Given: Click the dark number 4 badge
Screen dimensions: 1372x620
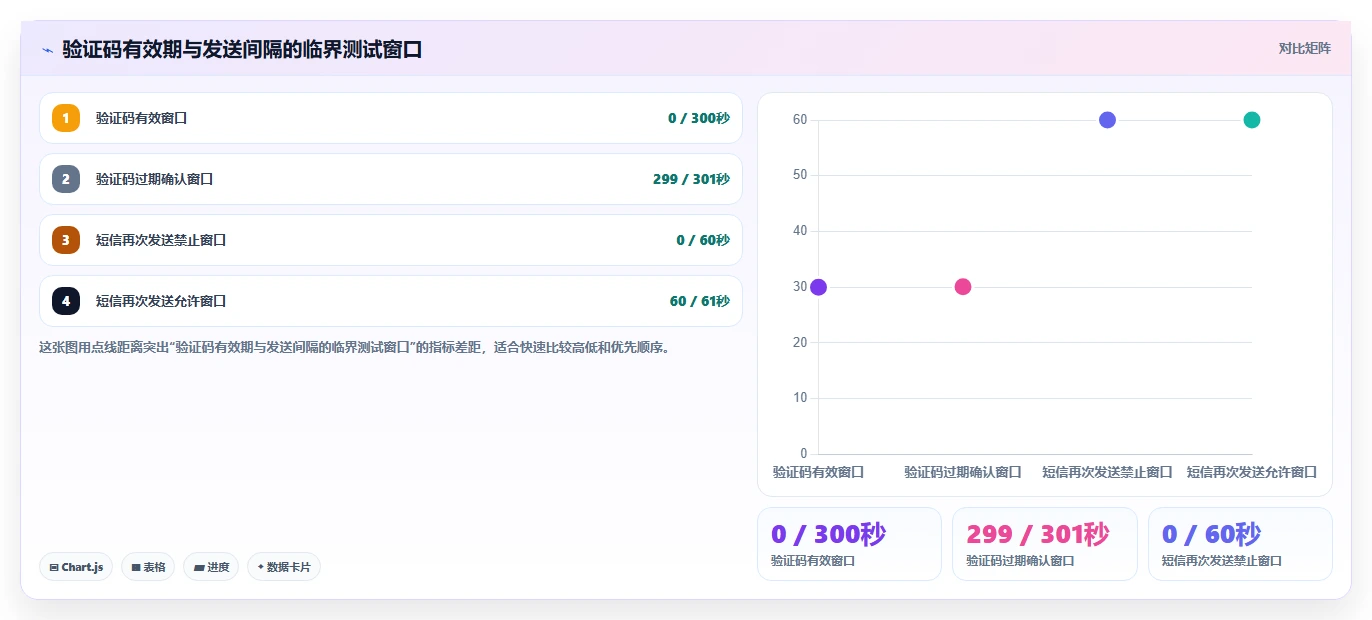Looking at the screenshot, I should coord(66,301).
